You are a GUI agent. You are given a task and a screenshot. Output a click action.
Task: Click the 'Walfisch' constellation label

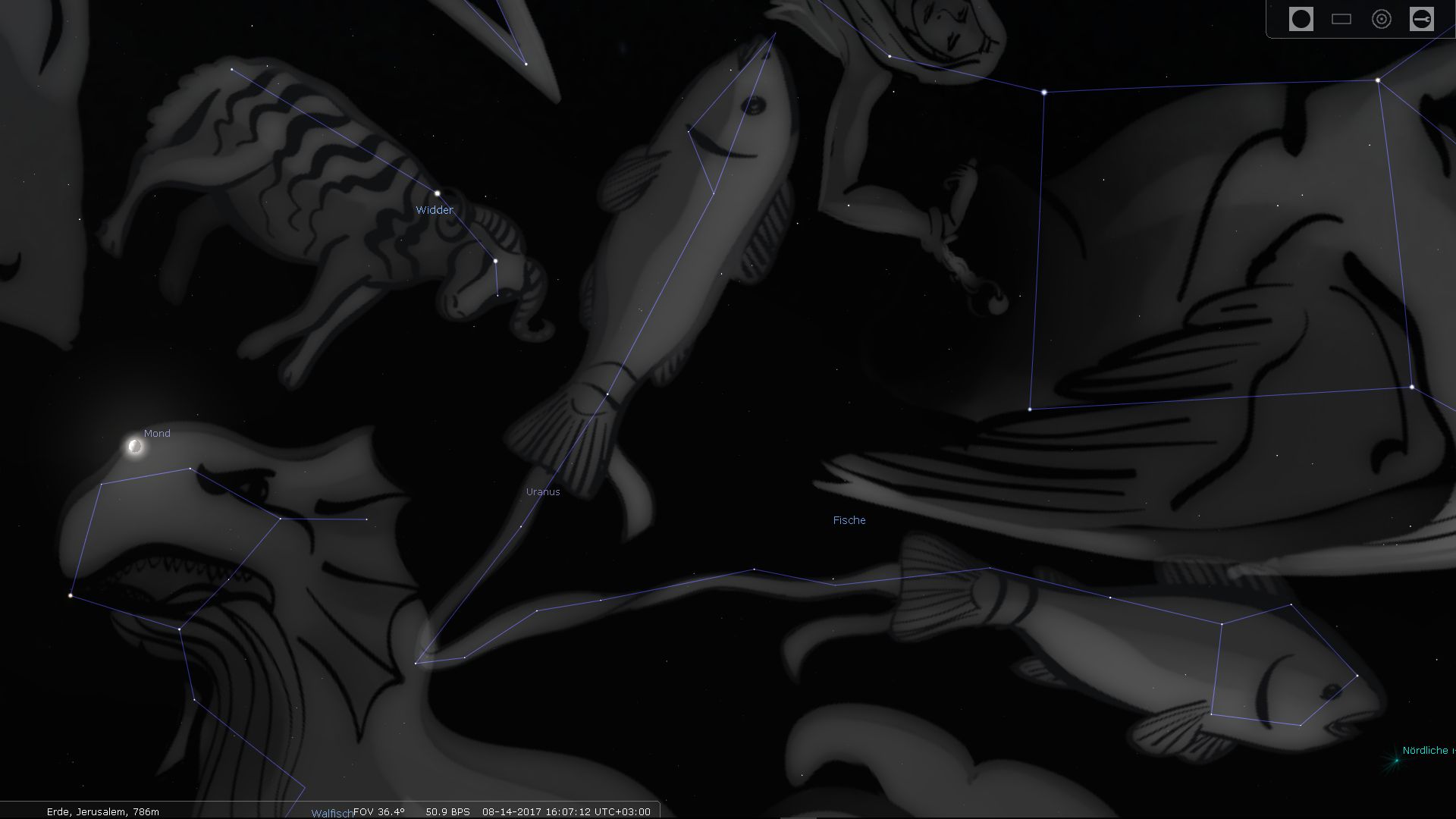coord(332,813)
